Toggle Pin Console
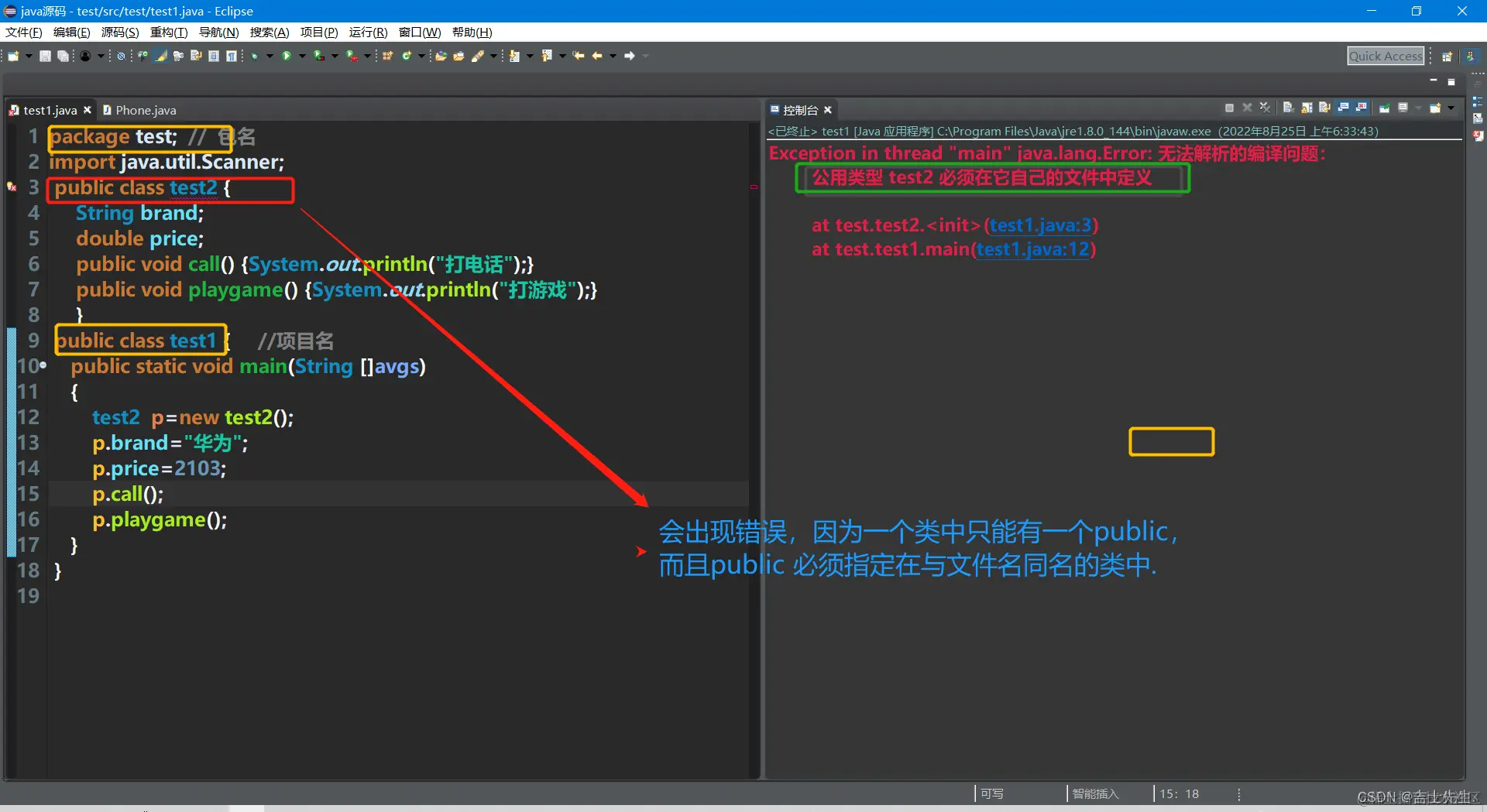1487x812 pixels. [1384, 108]
